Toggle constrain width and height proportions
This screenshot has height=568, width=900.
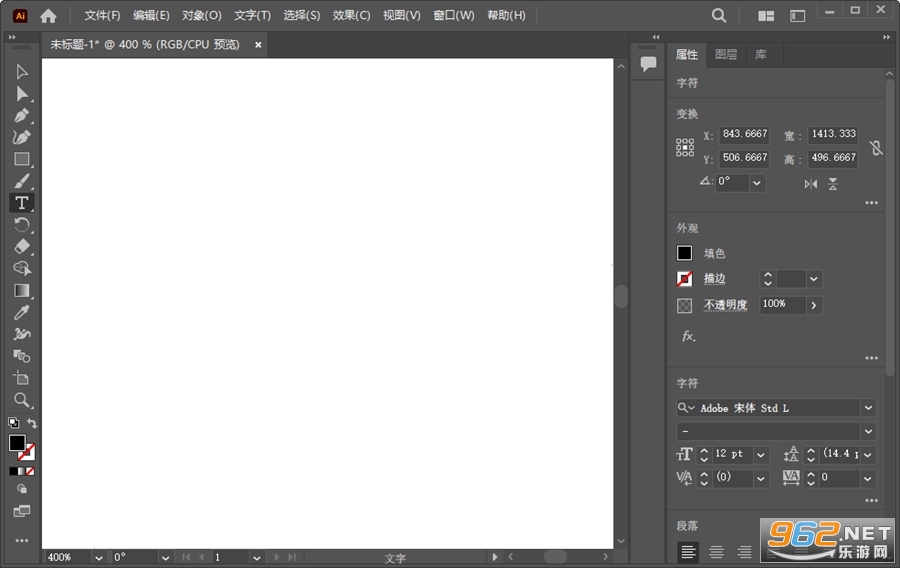click(x=876, y=148)
